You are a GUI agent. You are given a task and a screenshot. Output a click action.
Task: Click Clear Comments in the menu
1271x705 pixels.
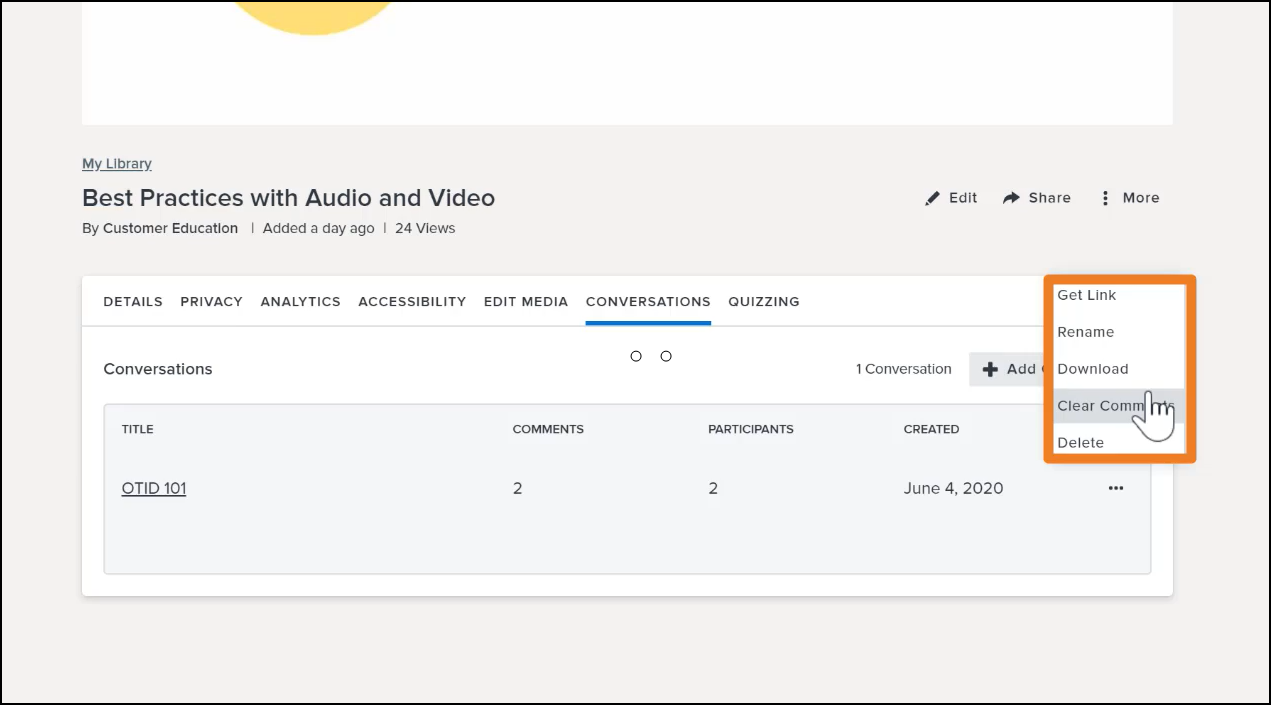coord(1119,406)
